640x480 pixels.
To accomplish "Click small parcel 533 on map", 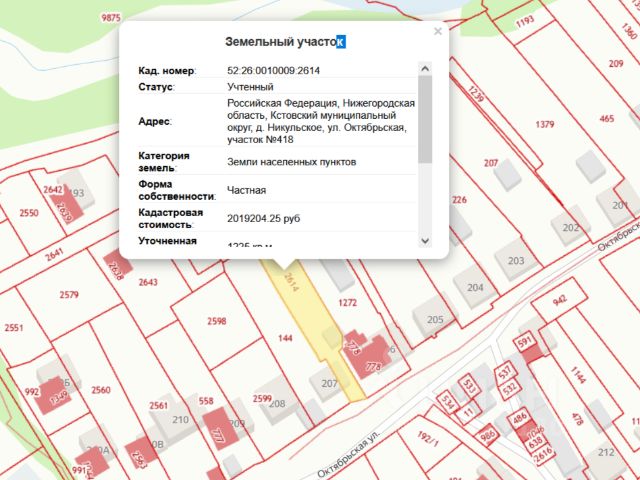I will [469, 387].
